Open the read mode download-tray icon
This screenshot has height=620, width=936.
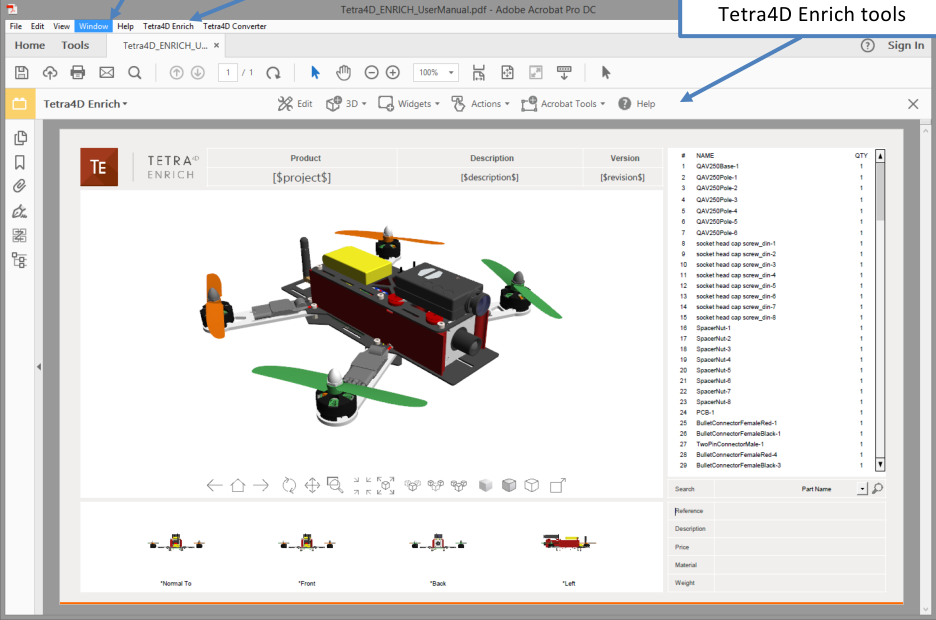564,73
